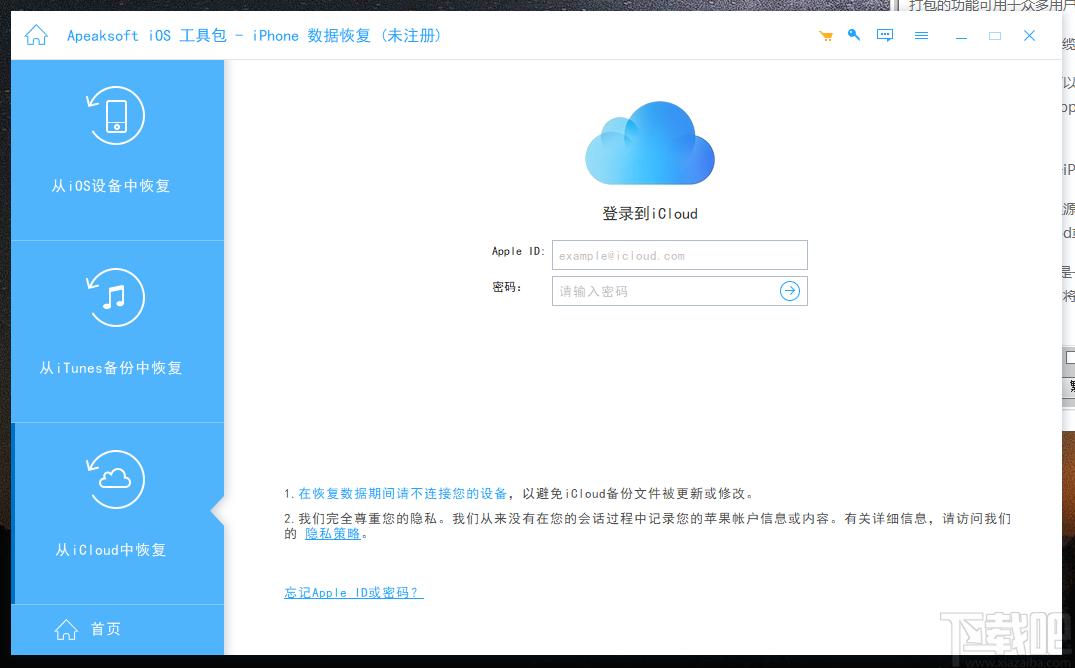Screen dimensions: 1075x668
Task: Open the shopping cart purchase icon
Action: tap(825, 36)
